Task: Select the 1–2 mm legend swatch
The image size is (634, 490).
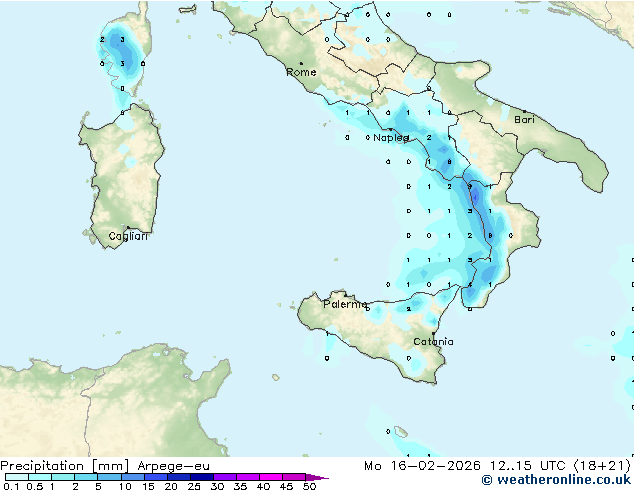Action: click(63, 477)
